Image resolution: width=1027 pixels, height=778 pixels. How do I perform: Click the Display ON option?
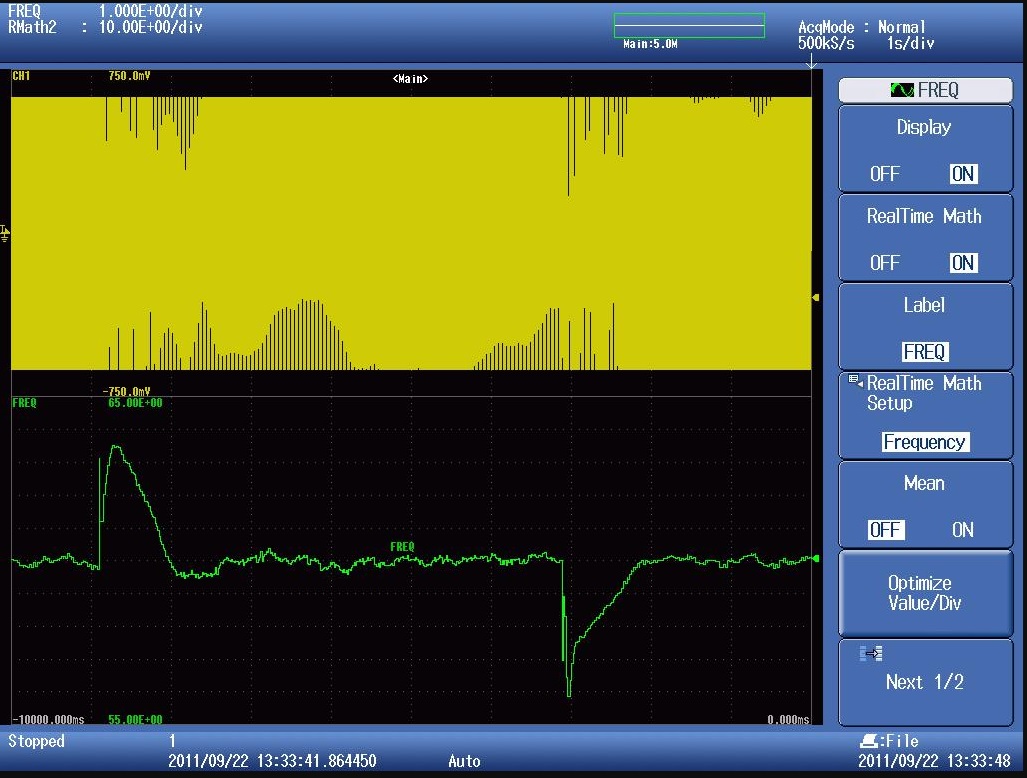click(962, 174)
